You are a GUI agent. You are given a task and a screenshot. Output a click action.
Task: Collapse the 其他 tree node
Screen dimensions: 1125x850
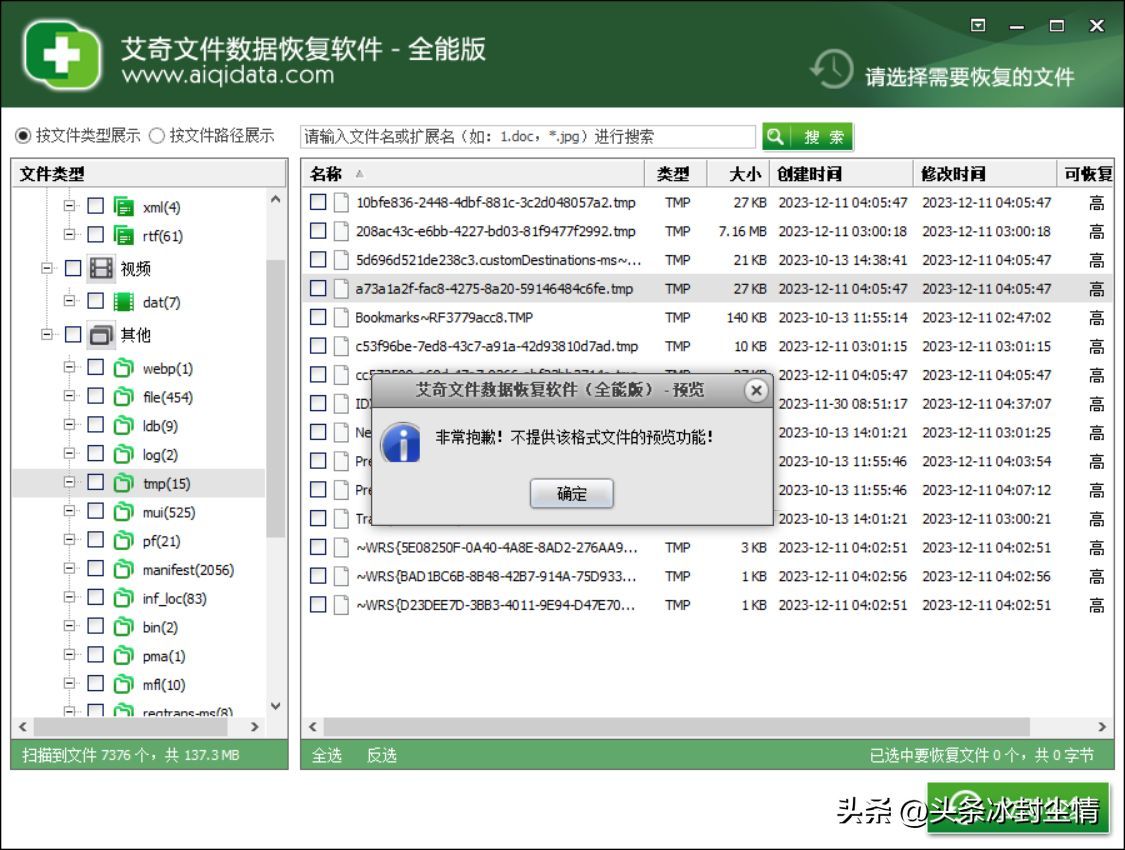47,334
